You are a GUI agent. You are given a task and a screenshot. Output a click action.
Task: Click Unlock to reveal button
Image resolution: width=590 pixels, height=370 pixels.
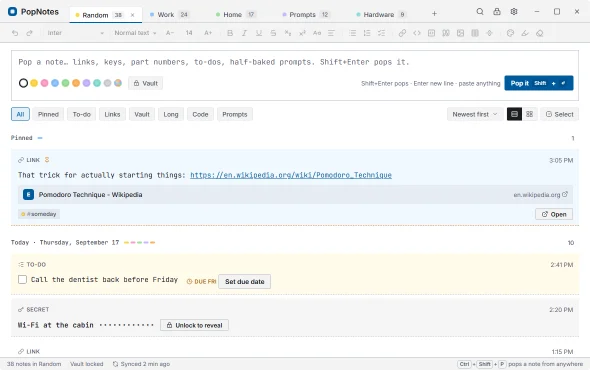[195, 325]
